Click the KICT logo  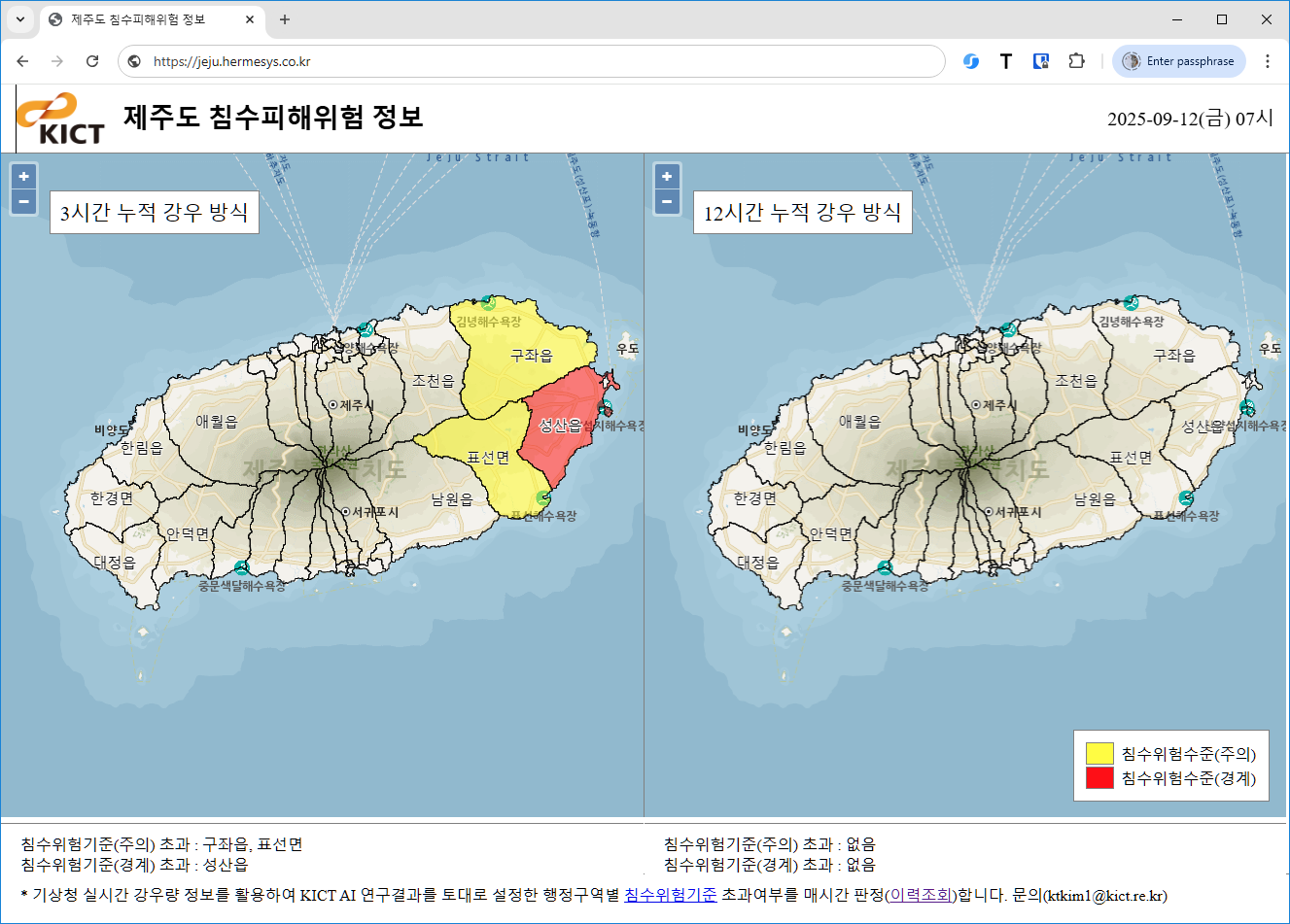click(x=60, y=119)
